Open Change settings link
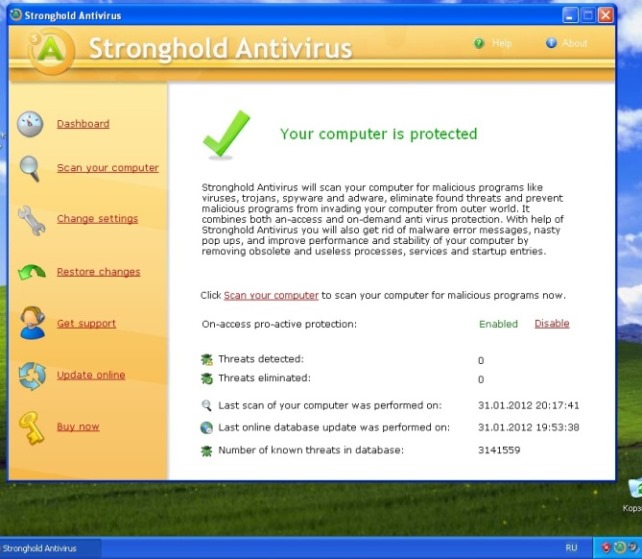Viewport: 642px width, 559px height. point(97,219)
